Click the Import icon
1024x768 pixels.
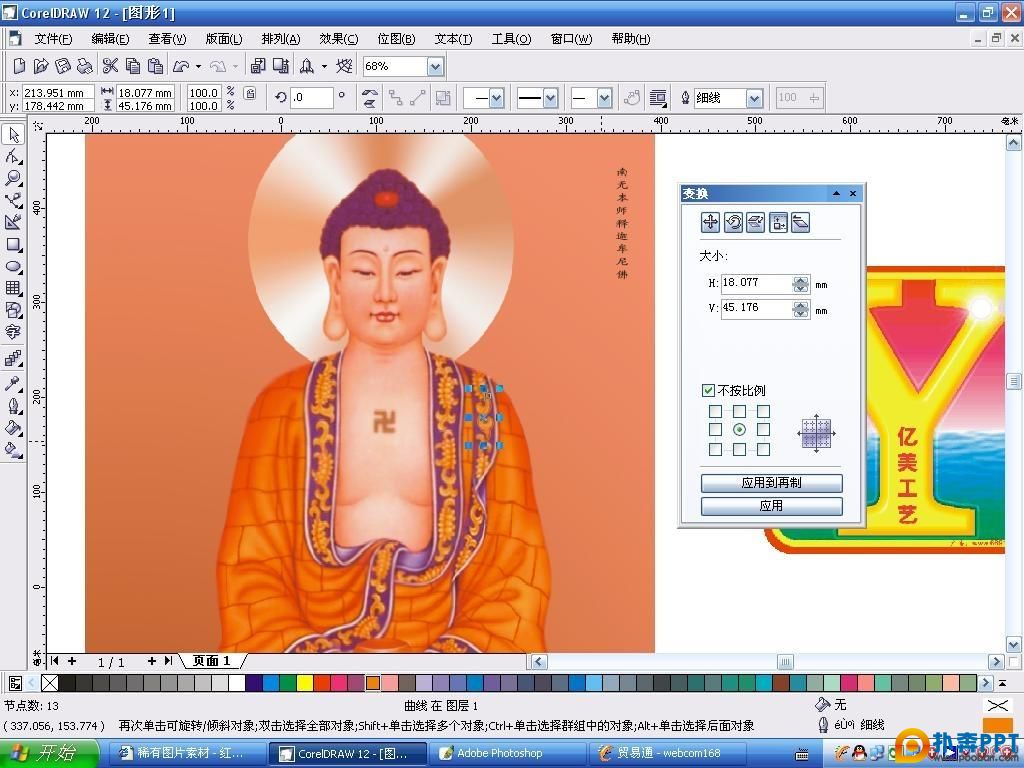[258, 66]
